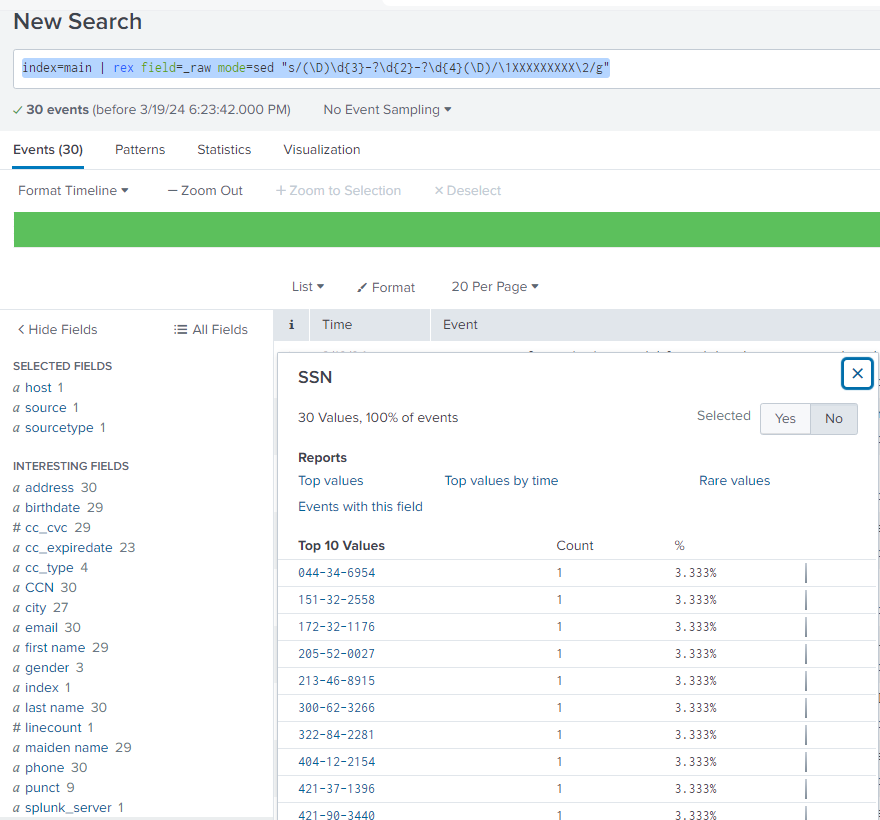Click the Zoom Out minus icon
Image resolution: width=880 pixels, height=820 pixels.
tap(172, 190)
